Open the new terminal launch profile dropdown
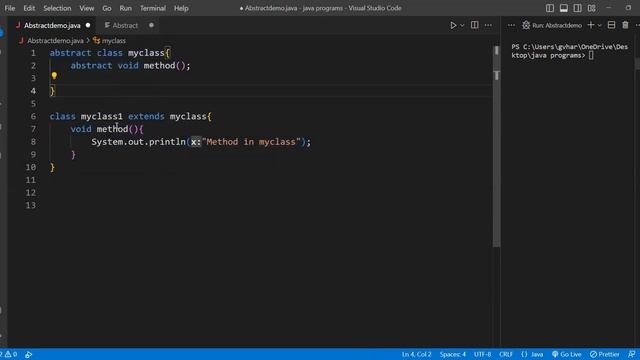This screenshot has width=640, height=360. click(600, 25)
